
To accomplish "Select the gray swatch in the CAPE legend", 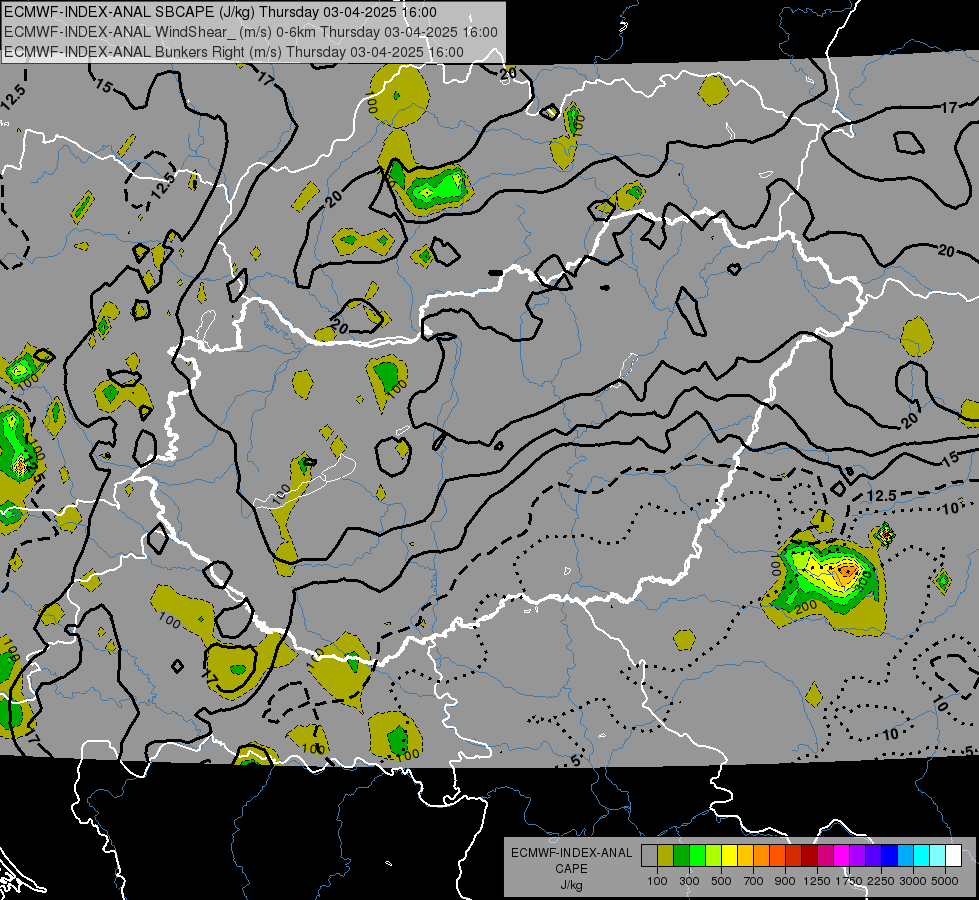I will pos(649,856).
